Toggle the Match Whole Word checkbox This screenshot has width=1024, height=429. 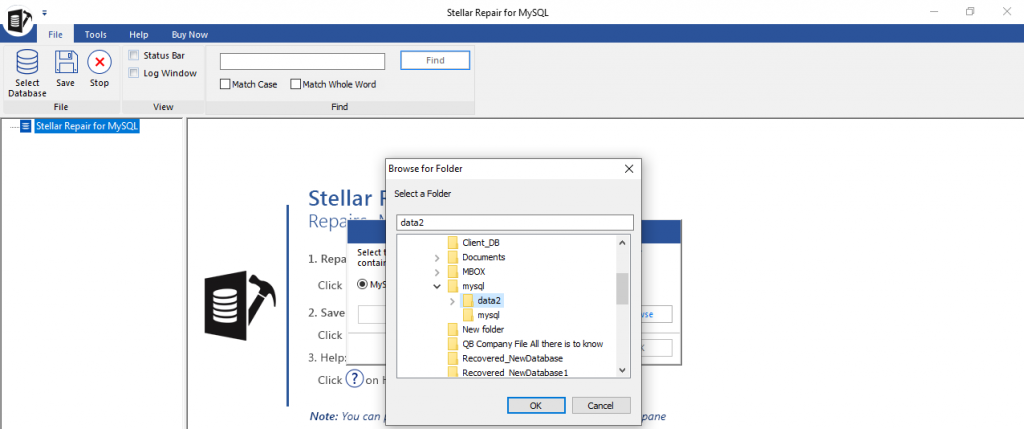[296, 84]
